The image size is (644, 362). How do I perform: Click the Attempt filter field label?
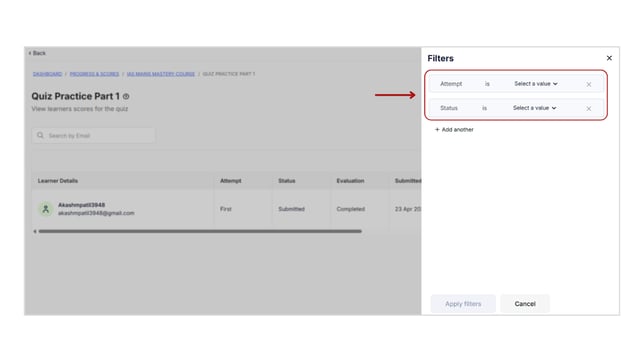click(x=451, y=84)
